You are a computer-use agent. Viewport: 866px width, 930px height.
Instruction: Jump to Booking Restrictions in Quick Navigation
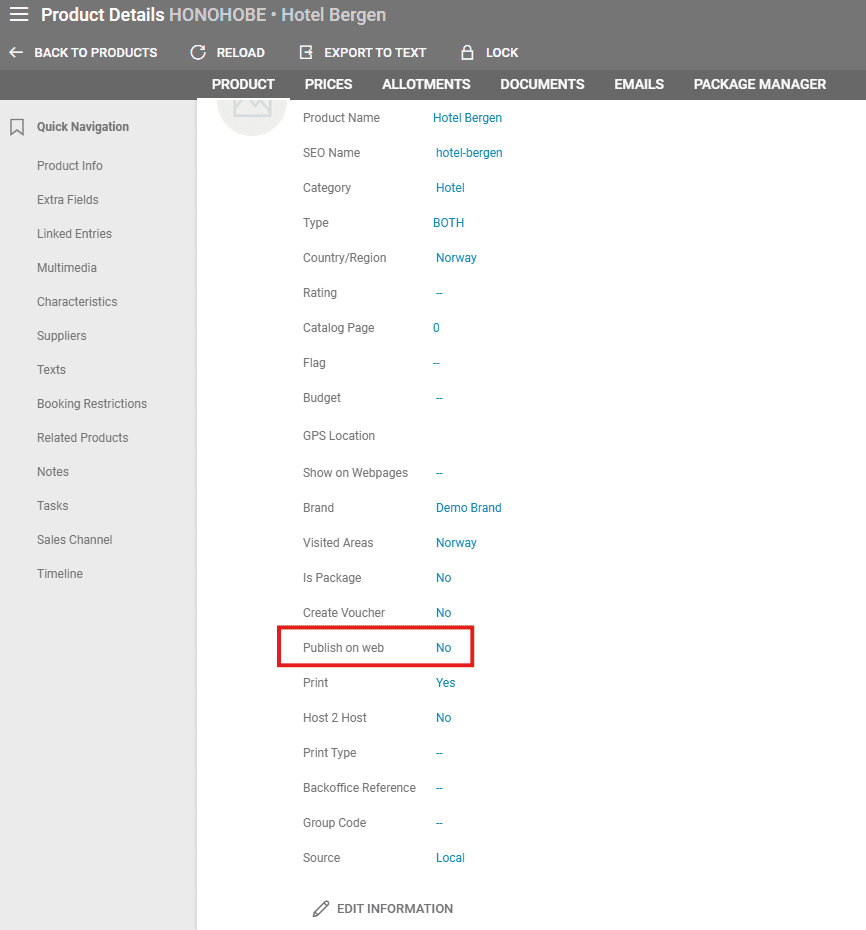pos(92,404)
